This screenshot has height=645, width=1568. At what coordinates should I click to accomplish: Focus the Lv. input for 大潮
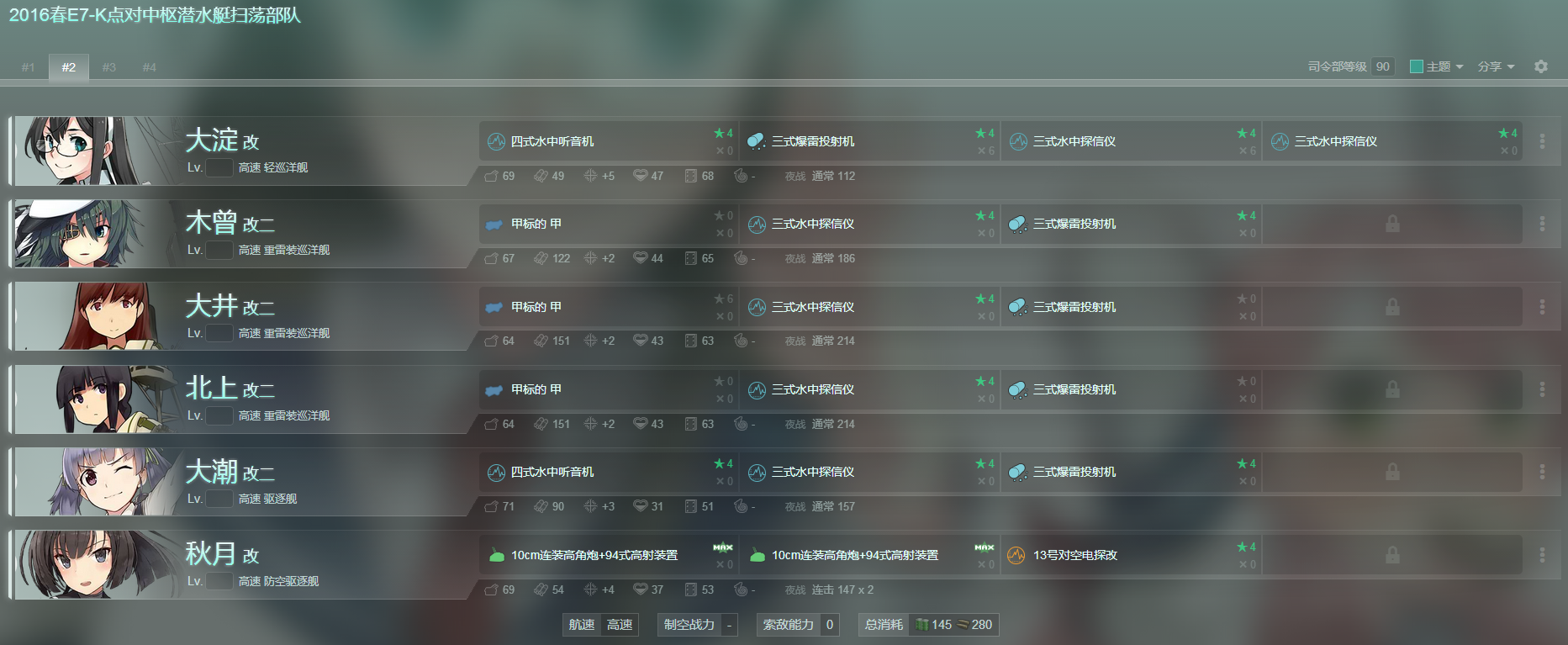pos(219,499)
